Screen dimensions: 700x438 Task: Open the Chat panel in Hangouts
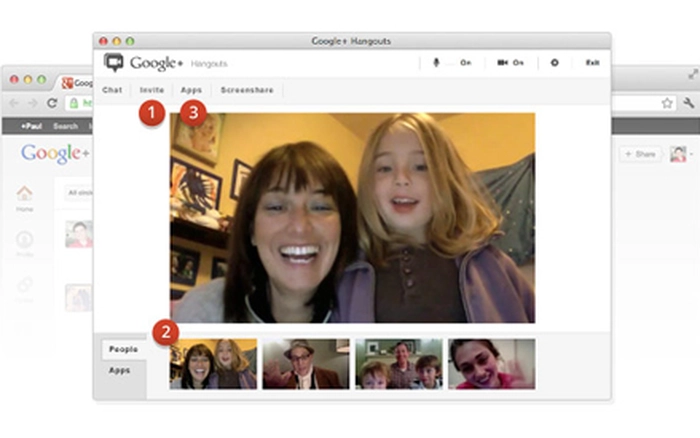tap(112, 90)
